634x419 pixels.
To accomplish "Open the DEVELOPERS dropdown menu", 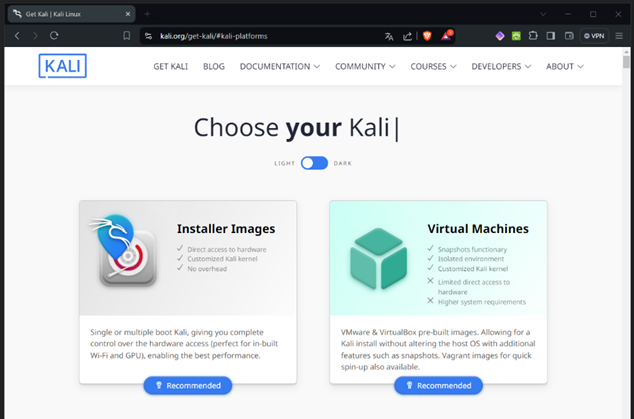I will tap(502, 66).
